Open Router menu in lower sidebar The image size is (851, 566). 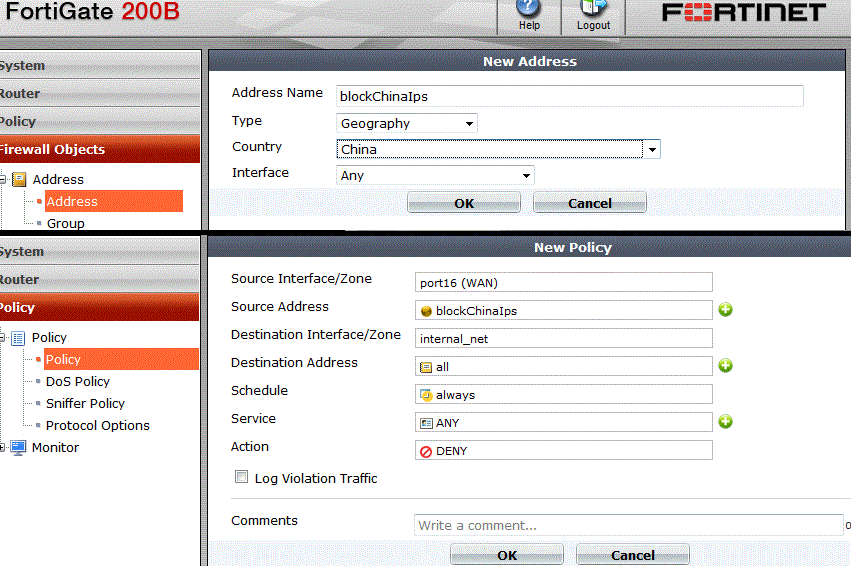pyautogui.click(x=99, y=279)
